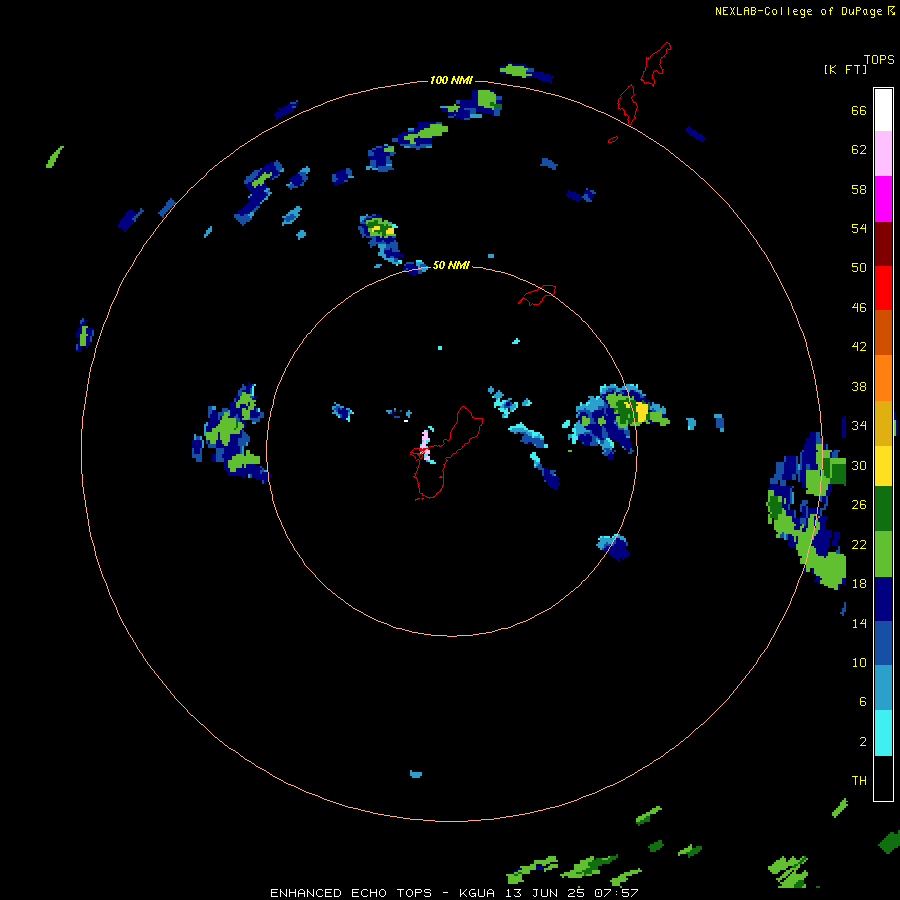Screen dimensions: 900x900
Task: Click the legend value "2"
Action: coord(863,742)
